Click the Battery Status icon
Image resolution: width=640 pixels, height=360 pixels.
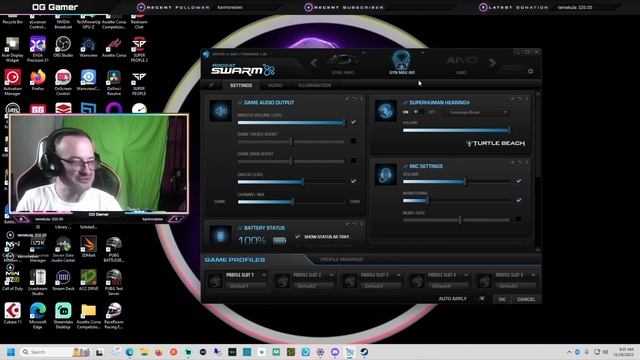pyautogui.click(x=220, y=236)
